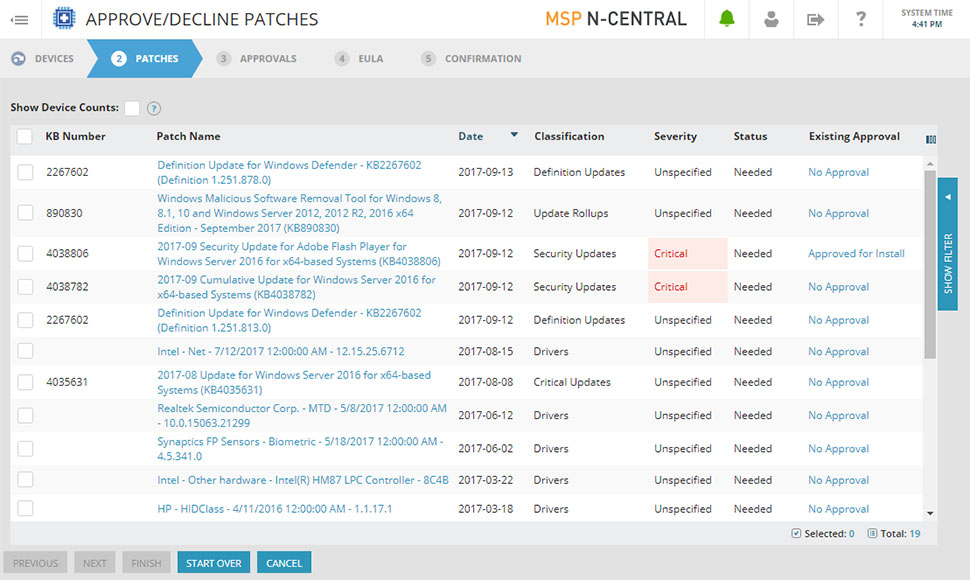Viewport: 970px width, 580px height.
Task: Sort by Existing Approval column header
Action: tap(854, 137)
